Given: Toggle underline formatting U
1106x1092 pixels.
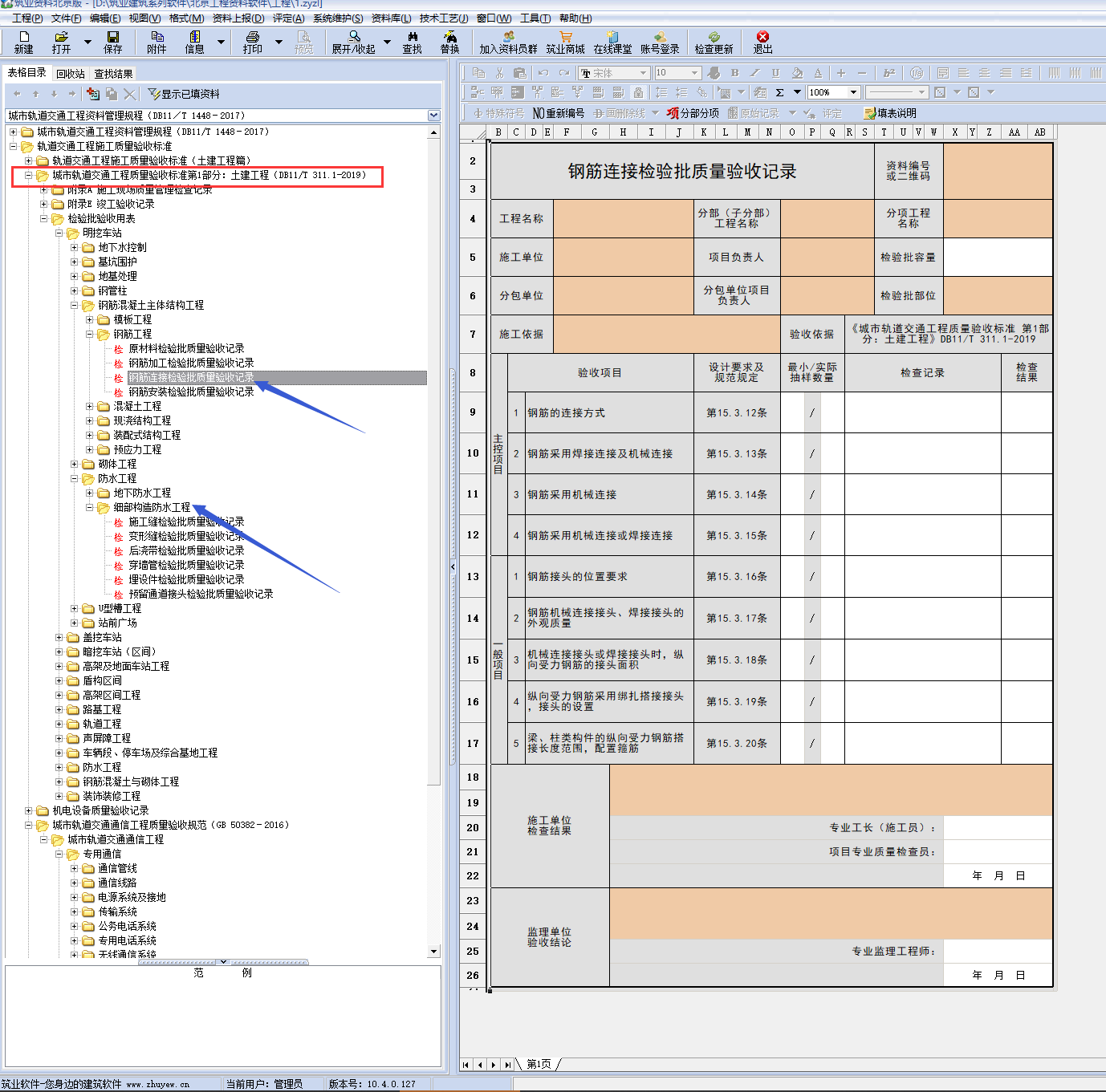Looking at the screenshot, I should point(775,73).
